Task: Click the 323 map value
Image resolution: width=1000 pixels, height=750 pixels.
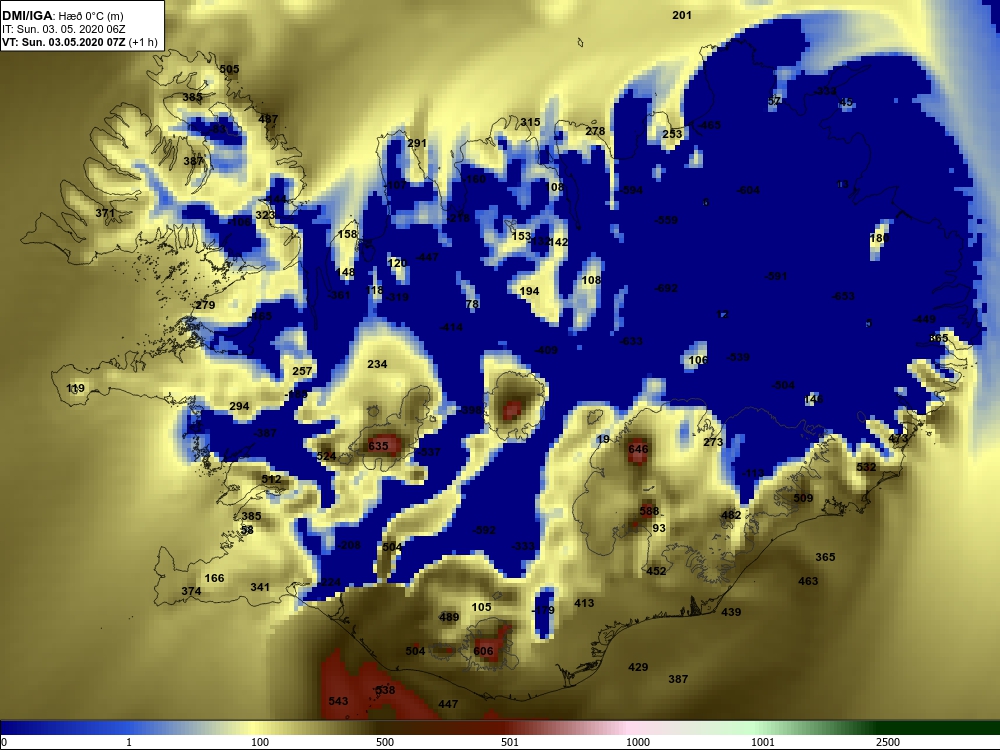Action: click(x=265, y=215)
